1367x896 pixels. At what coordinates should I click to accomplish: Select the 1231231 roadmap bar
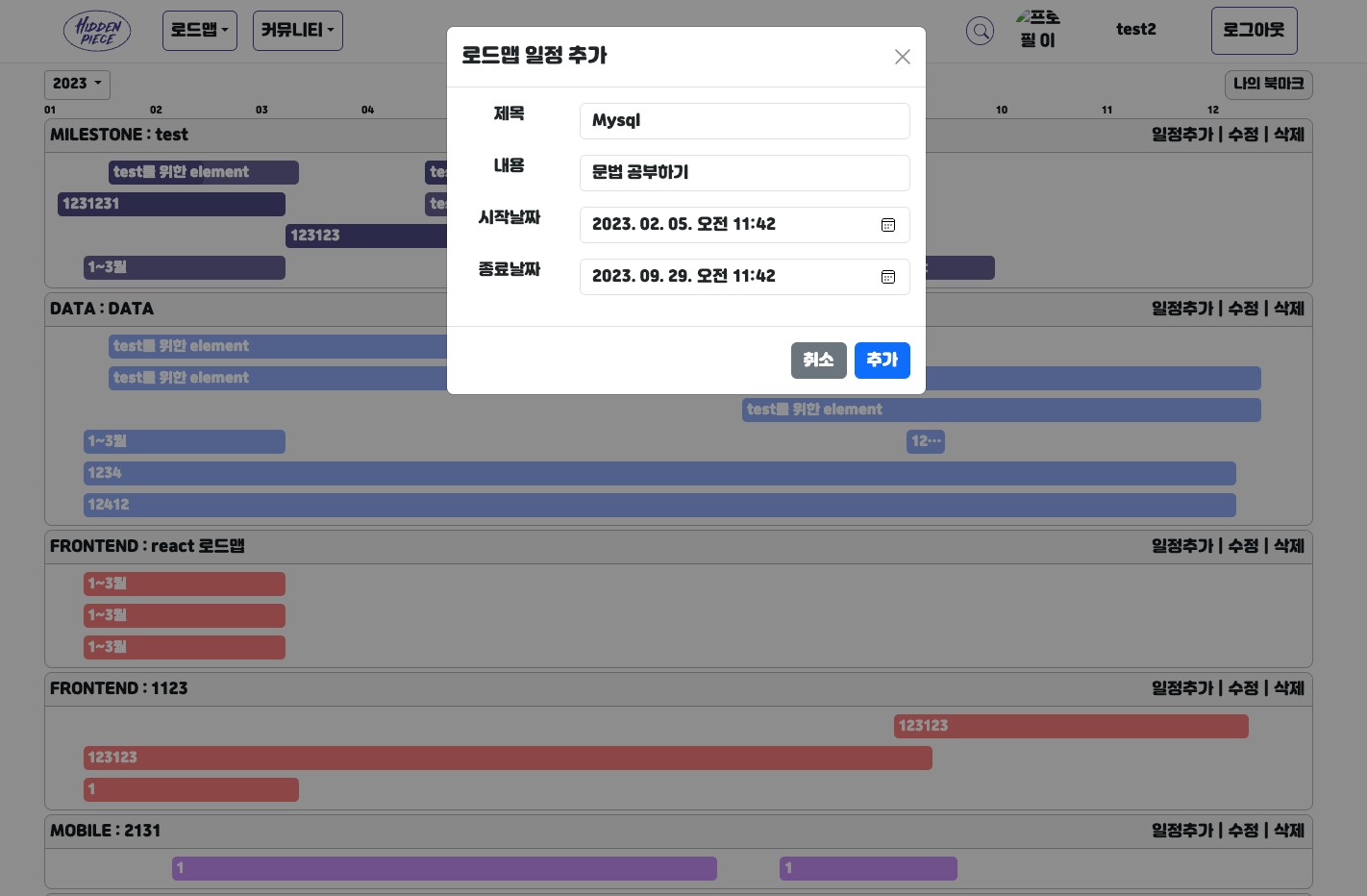171,204
